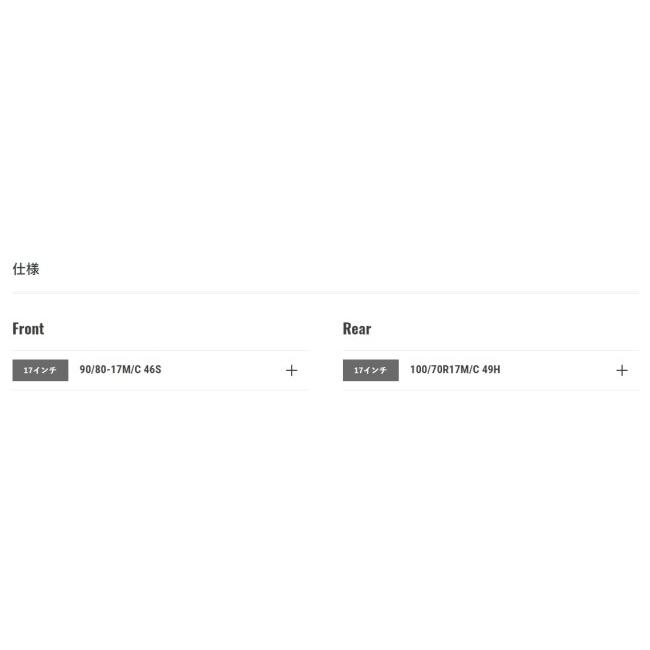Image resolution: width=650 pixels, height=650 pixels.
Task: Select the Rear section heading
Action: point(357,329)
